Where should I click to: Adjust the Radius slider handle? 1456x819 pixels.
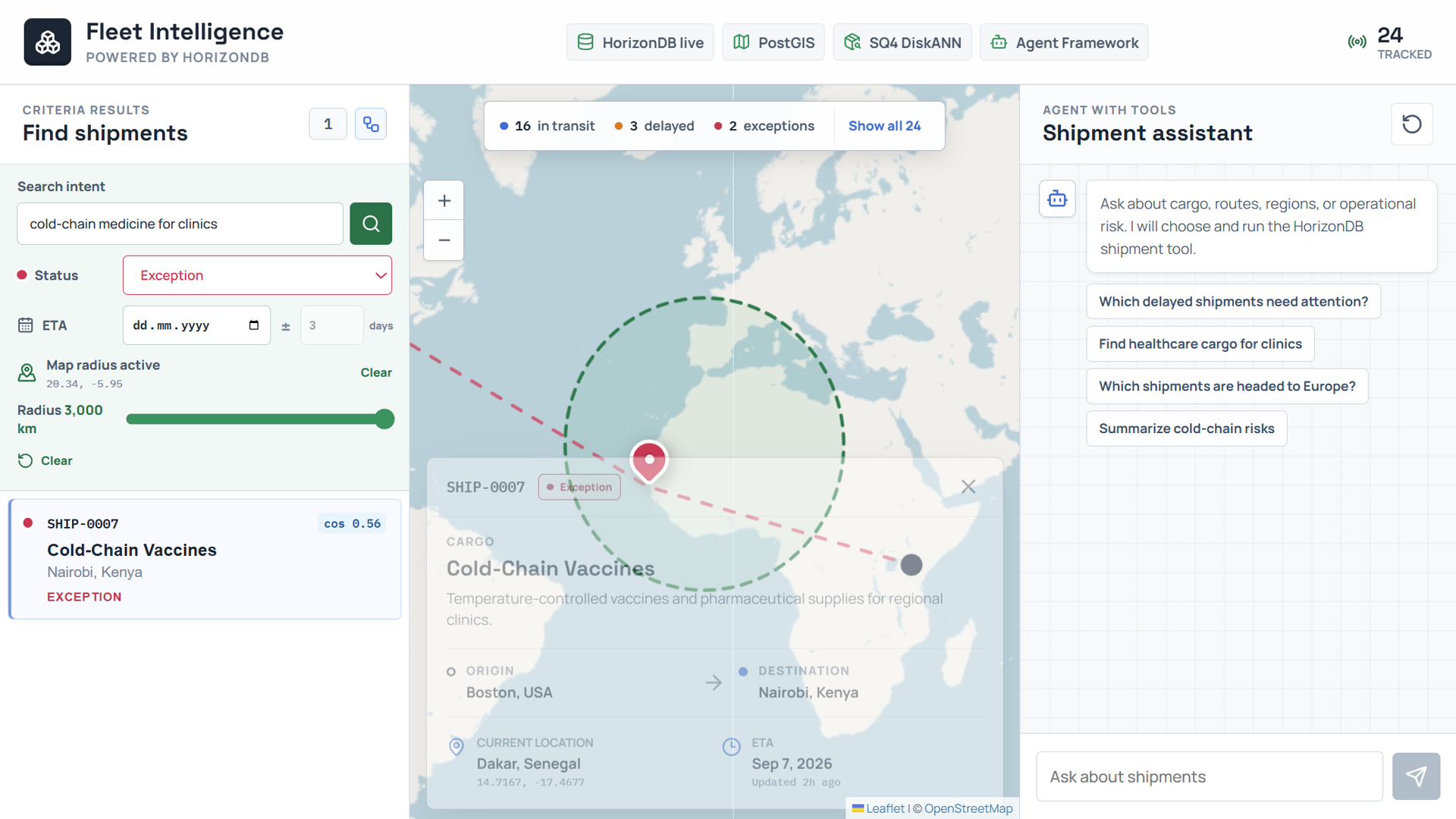pos(384,419)
